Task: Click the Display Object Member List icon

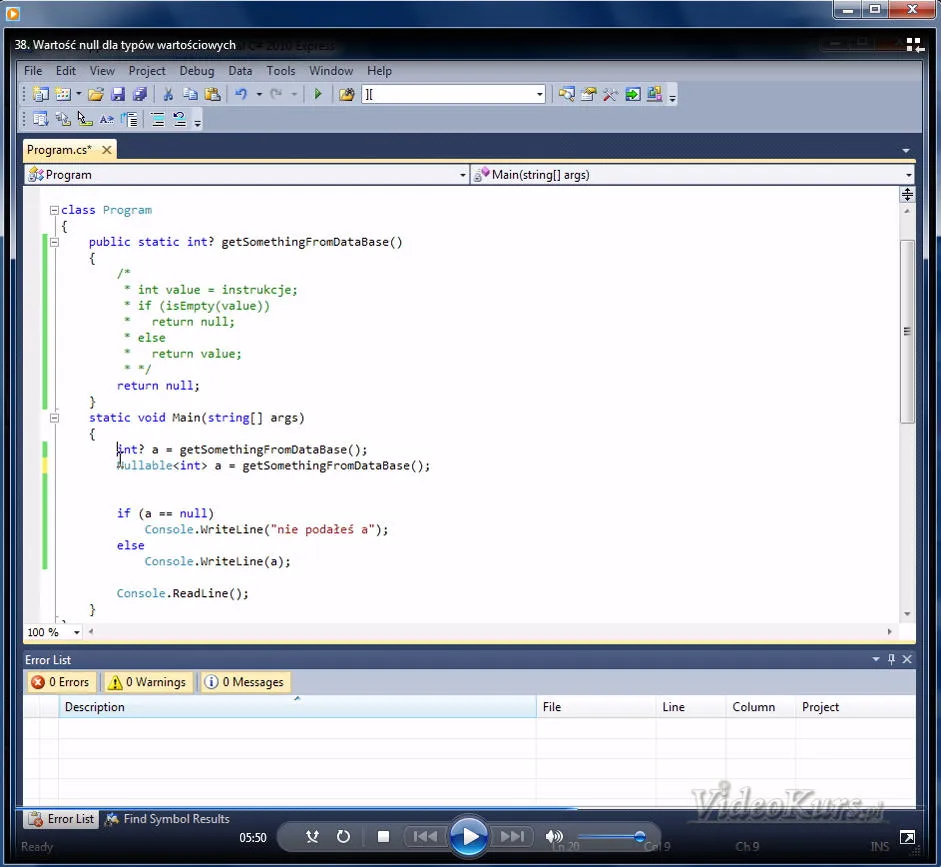Action: tap(40, 119)
